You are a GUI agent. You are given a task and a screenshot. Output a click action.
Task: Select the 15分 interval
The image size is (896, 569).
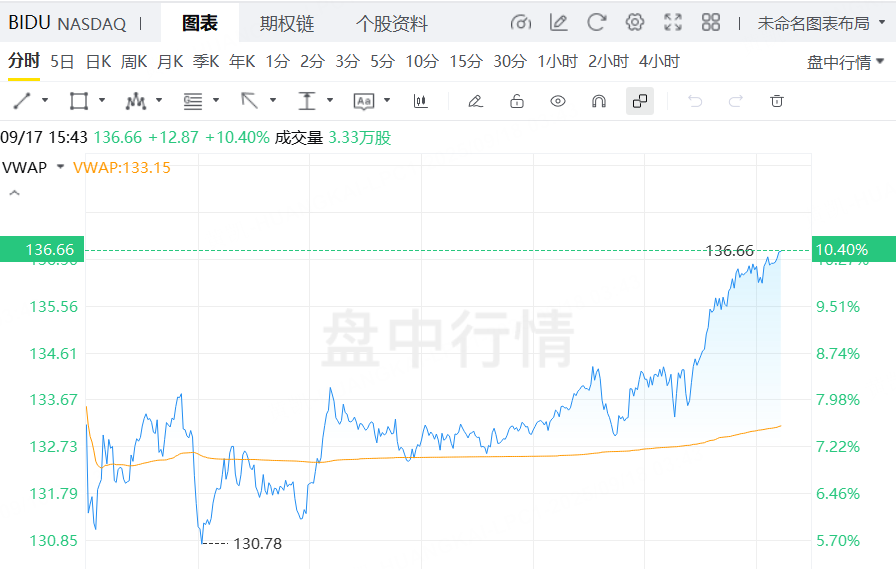click(x=465, y=62)
